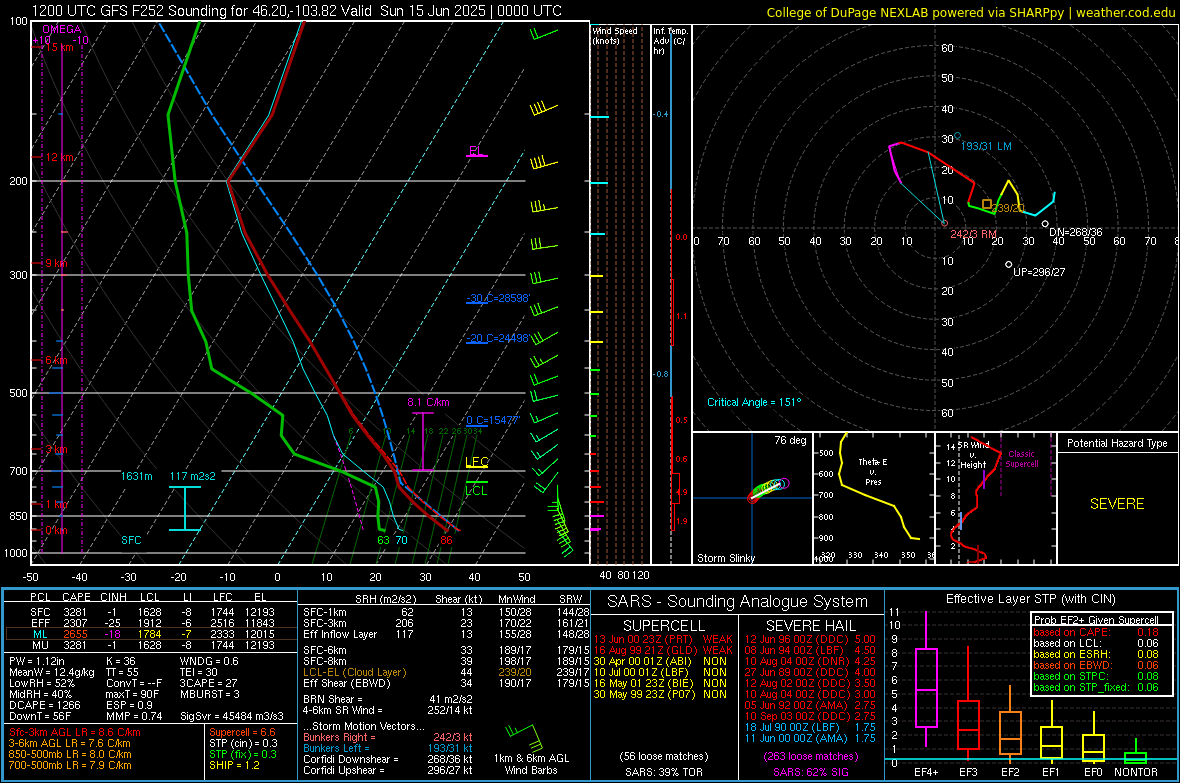Click the 'SigSvr = 45484 m3/s3' value

pos(232,716)
